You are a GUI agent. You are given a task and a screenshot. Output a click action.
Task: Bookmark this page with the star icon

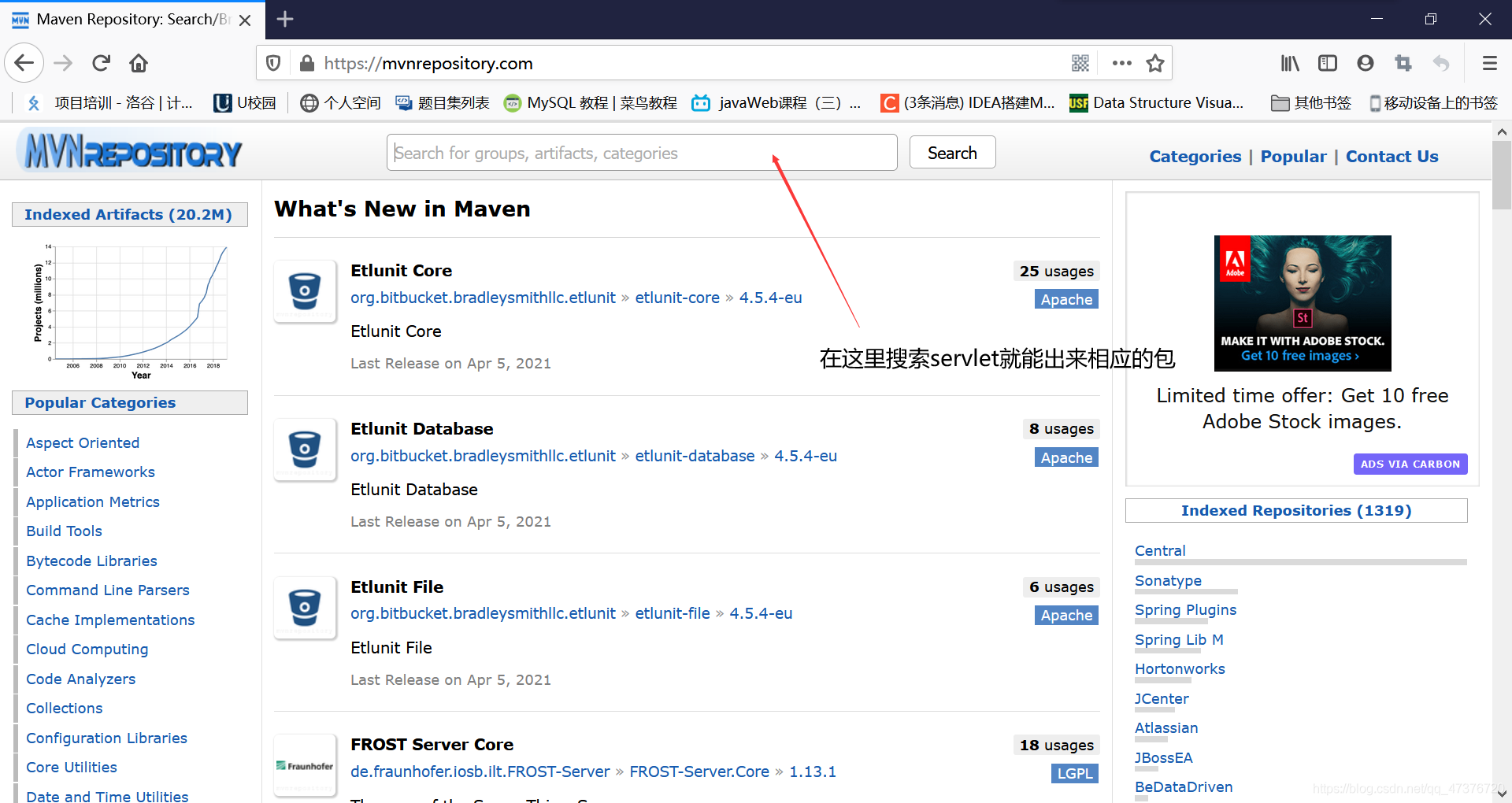click(1155, 63)
